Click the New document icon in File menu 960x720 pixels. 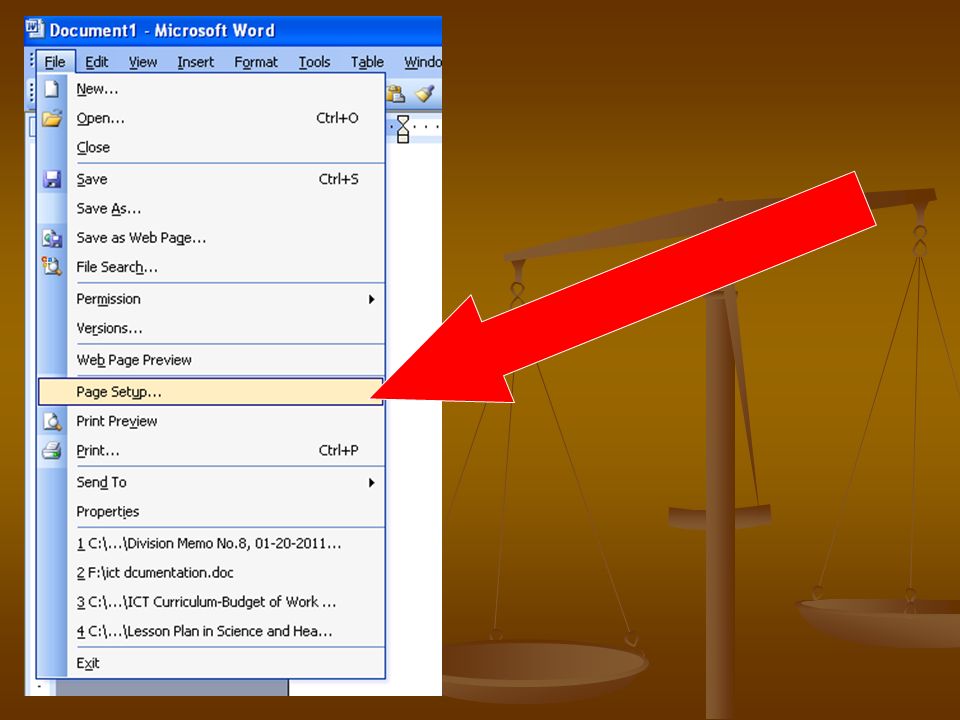(x=52, y=89)
